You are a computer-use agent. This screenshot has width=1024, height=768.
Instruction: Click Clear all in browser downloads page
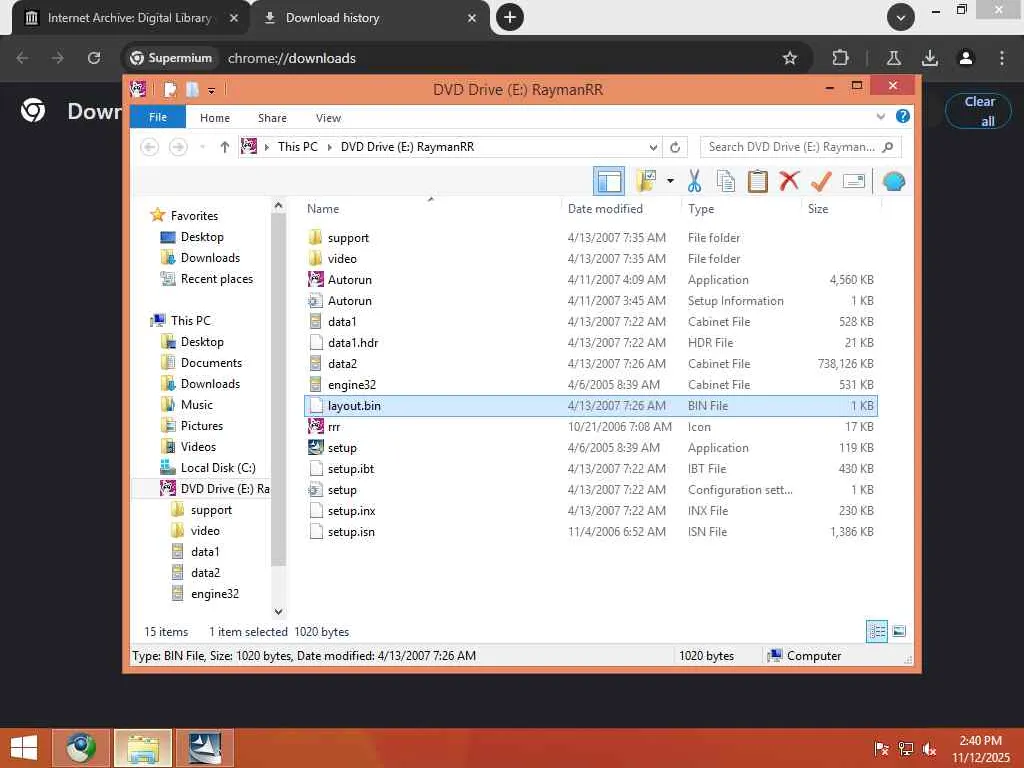pyautogui.click(x=978, y=111)
